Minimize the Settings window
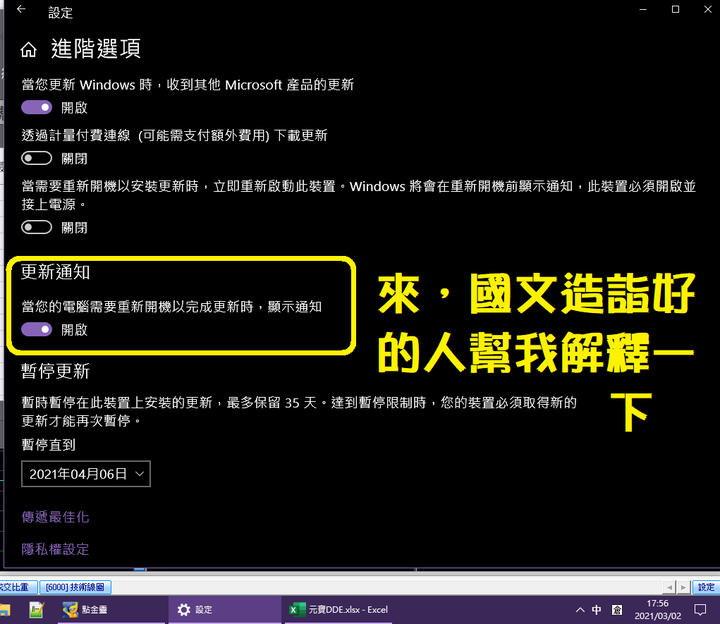Screen dimensions: 720x624 pyautogui.click(x=643, y=9)
